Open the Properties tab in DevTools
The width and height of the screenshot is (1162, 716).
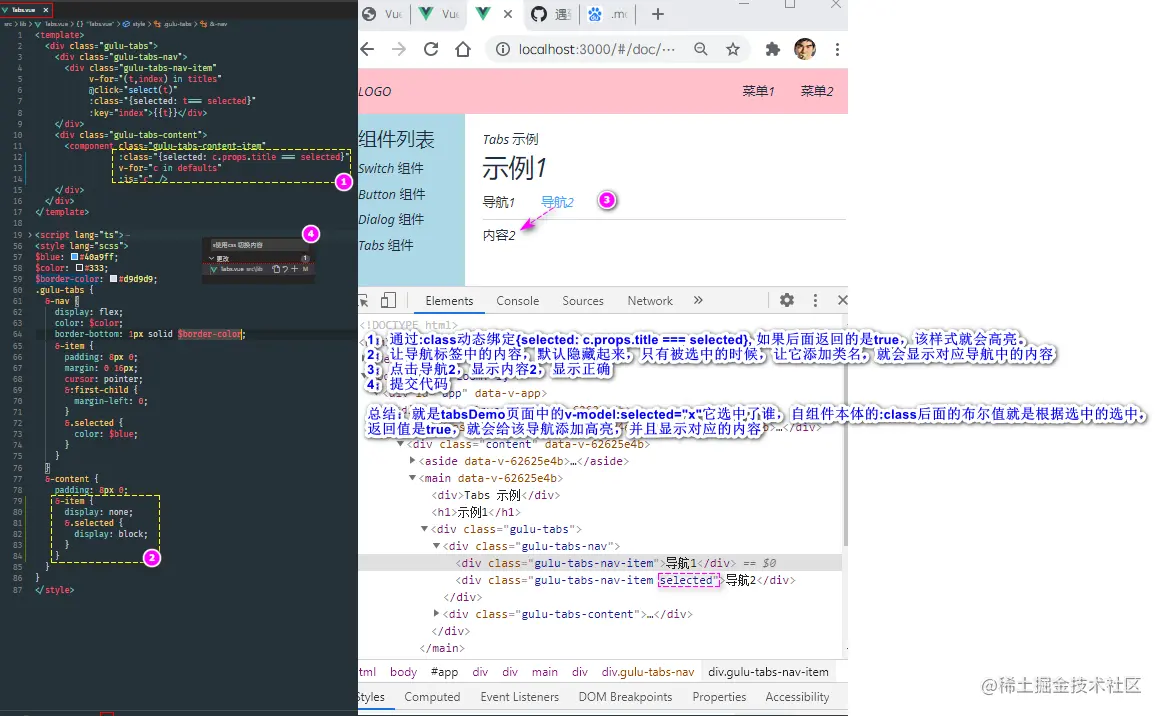point(719,697)
